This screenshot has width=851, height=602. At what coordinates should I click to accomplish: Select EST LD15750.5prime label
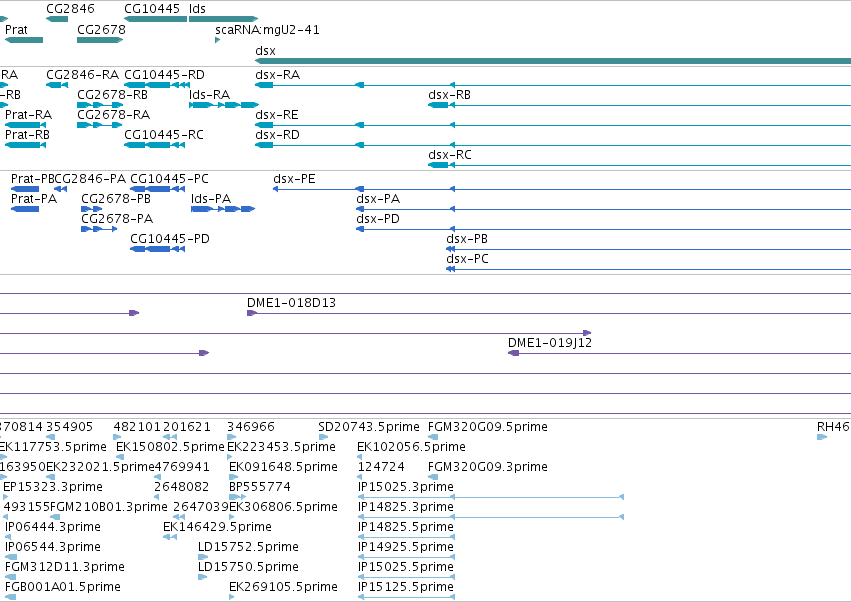(248, 567)
